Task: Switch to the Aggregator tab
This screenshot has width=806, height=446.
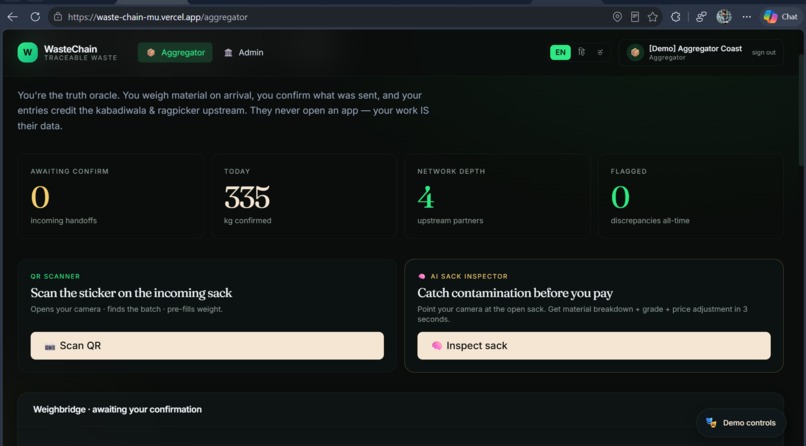Action: pyautogui.click(x=175, y=52)
